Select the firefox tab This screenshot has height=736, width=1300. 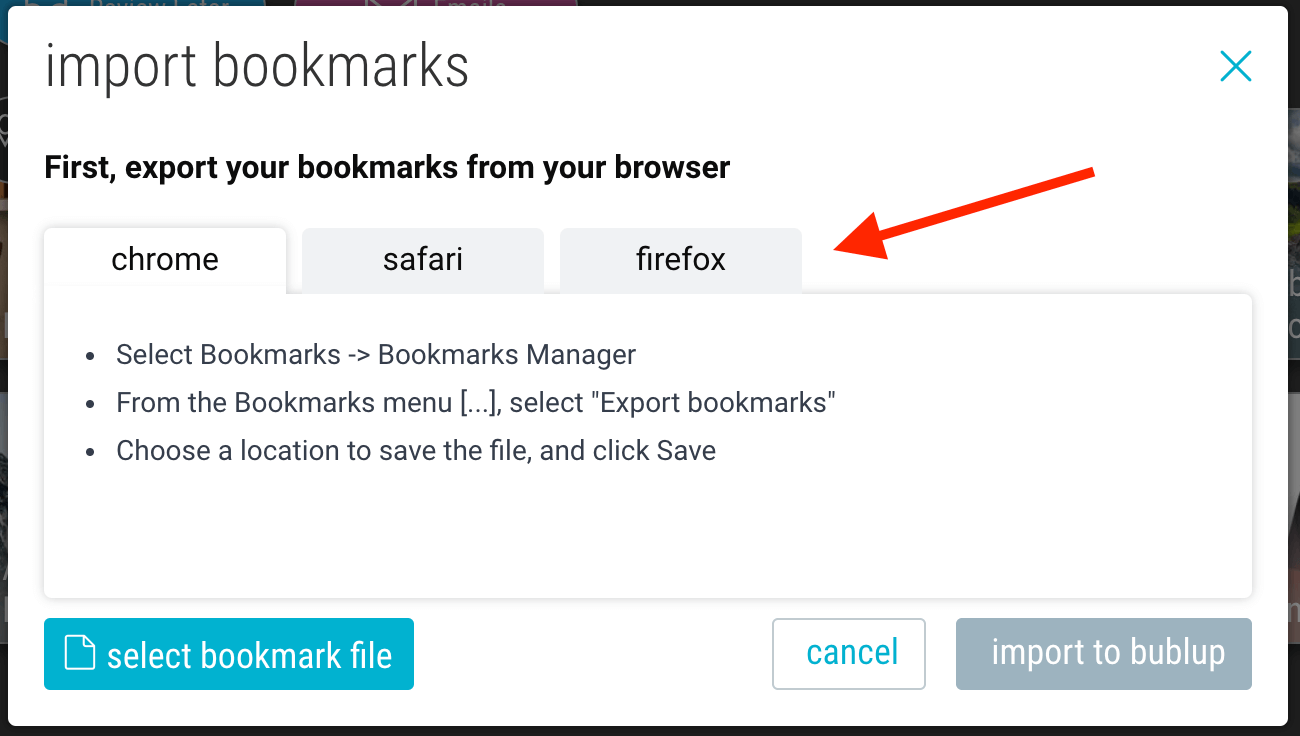pos(681,260)
